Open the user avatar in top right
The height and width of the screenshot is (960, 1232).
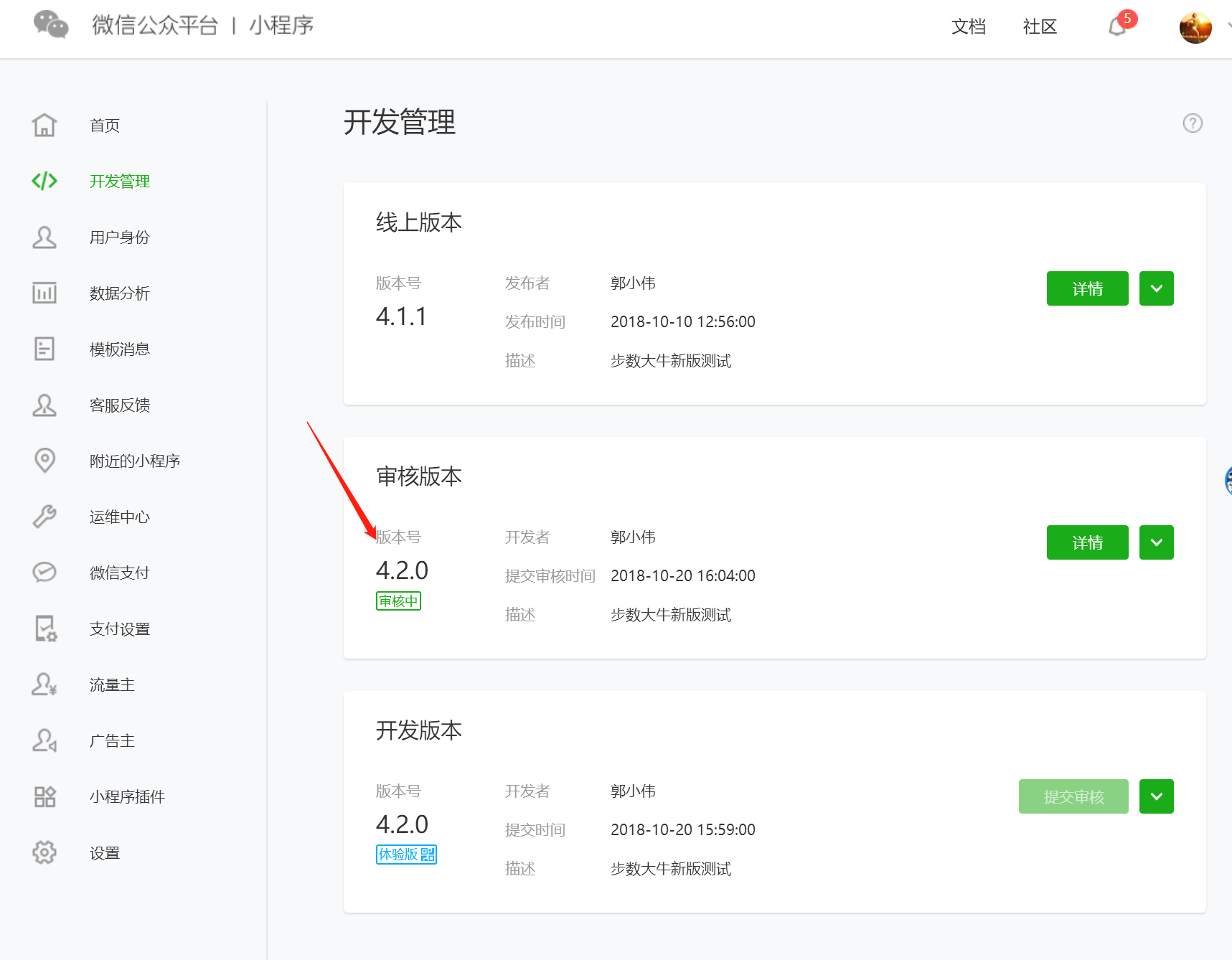[1195, 28]
